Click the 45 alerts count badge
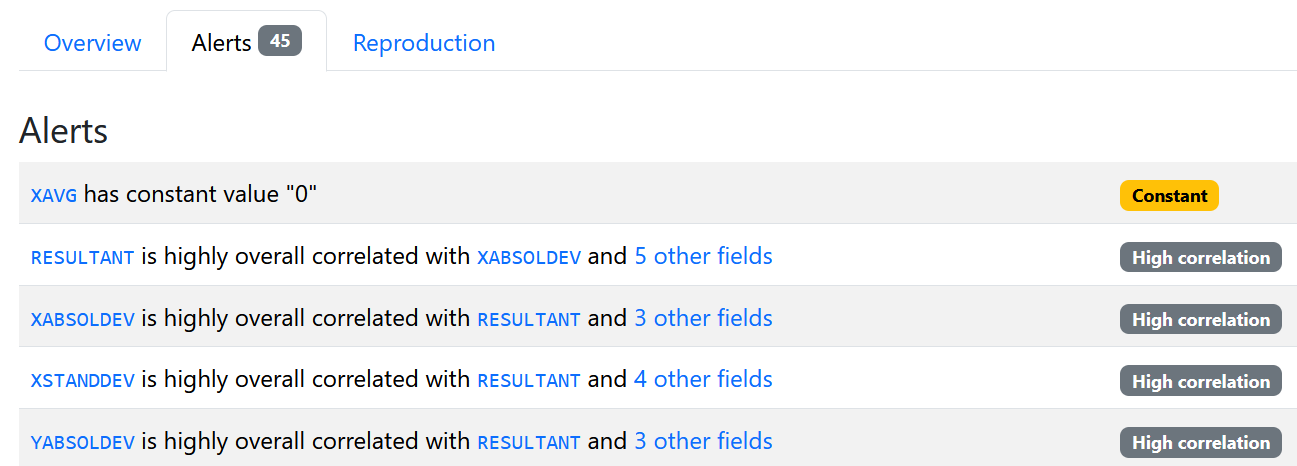This screenshot has width=1297, height=466. point(280,41)
